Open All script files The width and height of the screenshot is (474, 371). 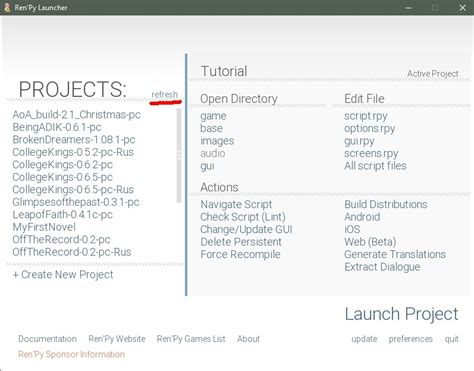point(375,166)
